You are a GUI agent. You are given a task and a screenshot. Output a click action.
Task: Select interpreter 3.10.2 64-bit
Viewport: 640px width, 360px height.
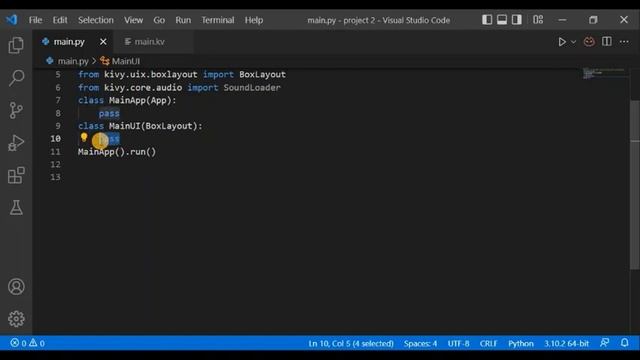567,344
